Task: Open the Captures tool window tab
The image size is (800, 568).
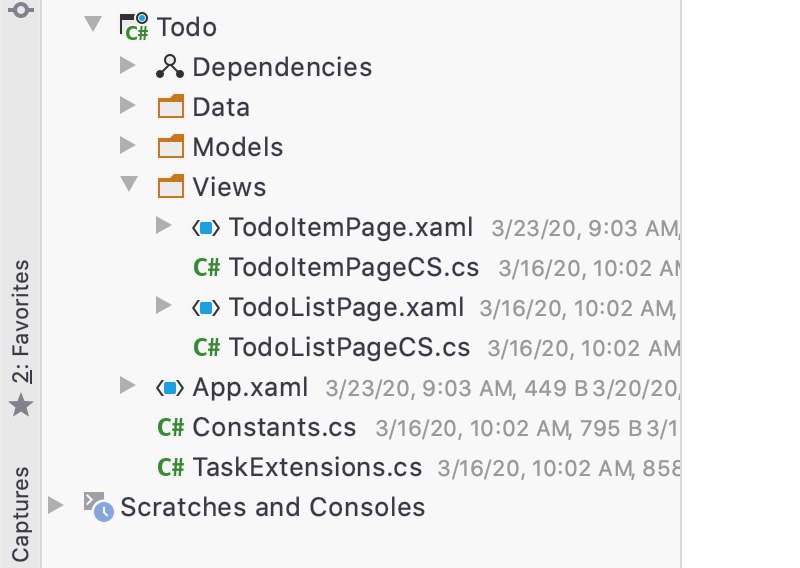Action: point(21,514)
